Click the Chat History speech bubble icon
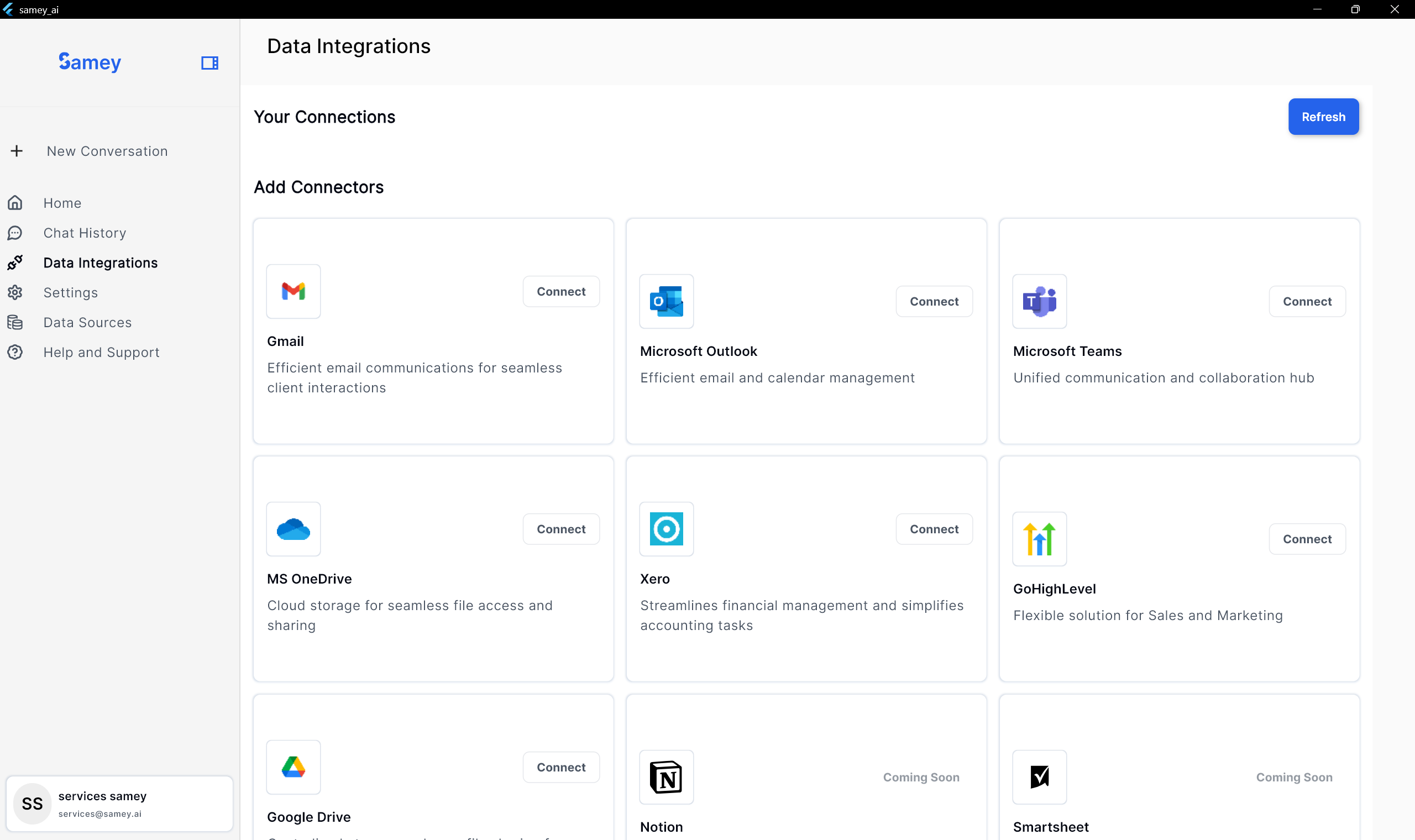 coord(15,233)
